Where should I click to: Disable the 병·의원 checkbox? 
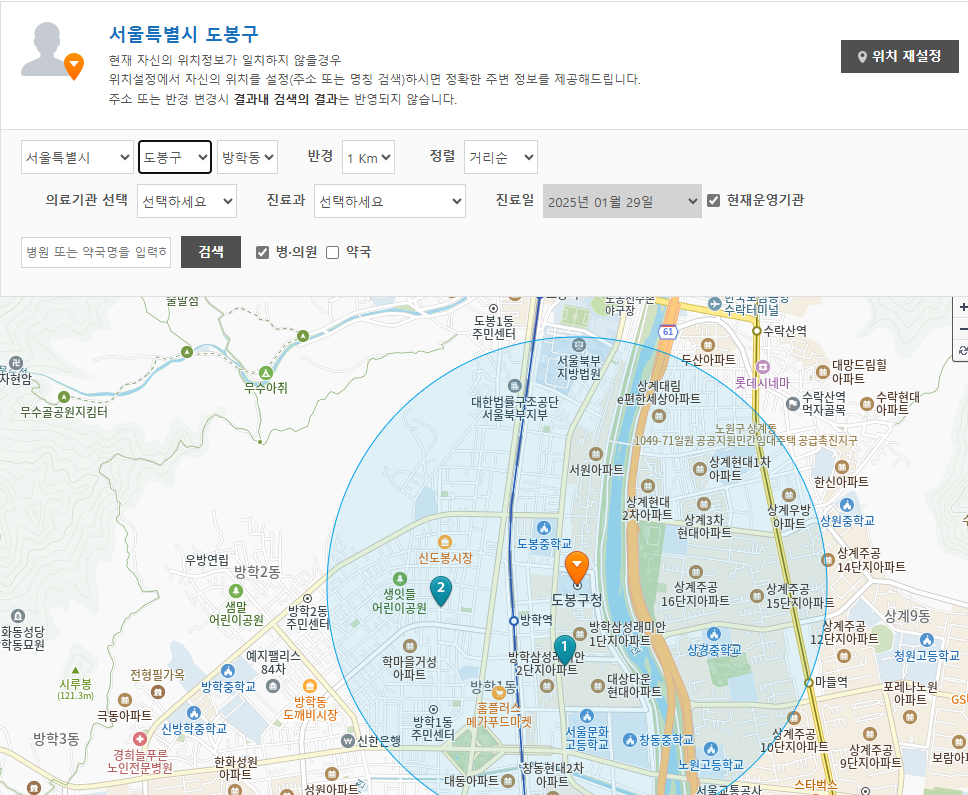[263, 252]
